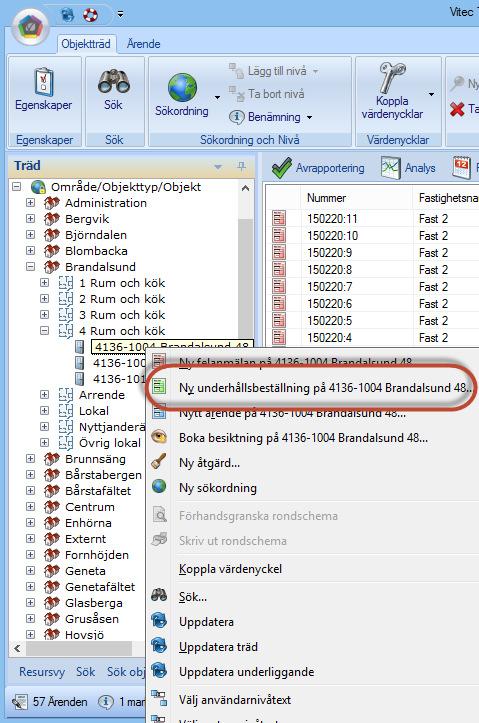Choose Uppdatera underliggande in context menu
The width and height of the screenshot is (479, 723).
247,671
